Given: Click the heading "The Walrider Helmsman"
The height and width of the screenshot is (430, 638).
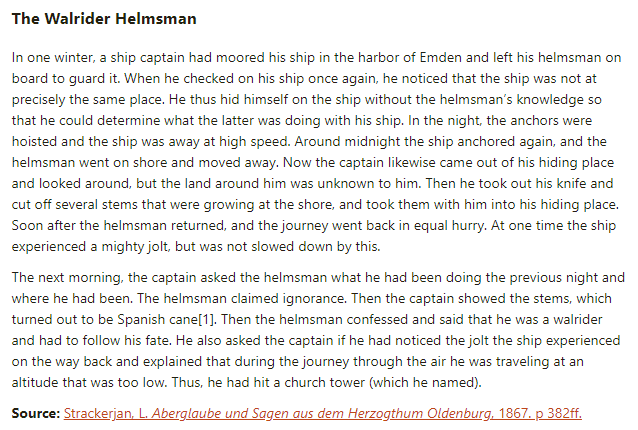Looking at the screenshot, I should coord(104,19).
